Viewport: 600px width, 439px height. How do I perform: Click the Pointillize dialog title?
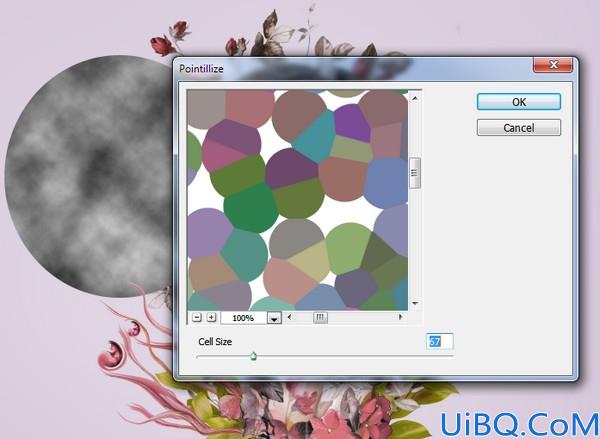[201, 69]
